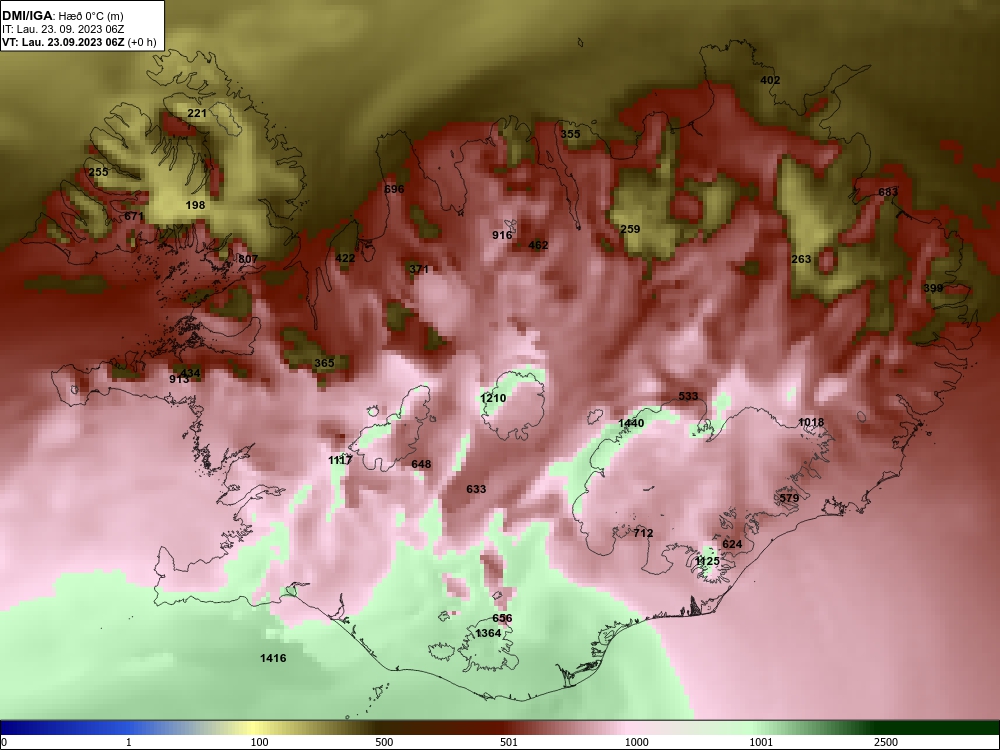This screenshot has height=750, width=1000.
Task: Click the 1000 legend tick label
Action: click(x=636, y=742)
